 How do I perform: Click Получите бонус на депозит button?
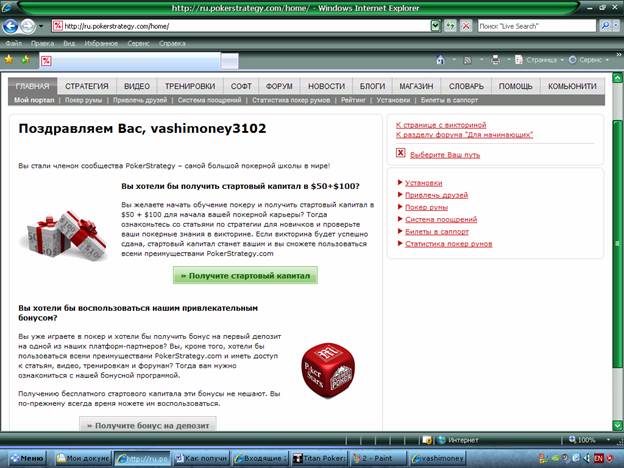(148, 424)
